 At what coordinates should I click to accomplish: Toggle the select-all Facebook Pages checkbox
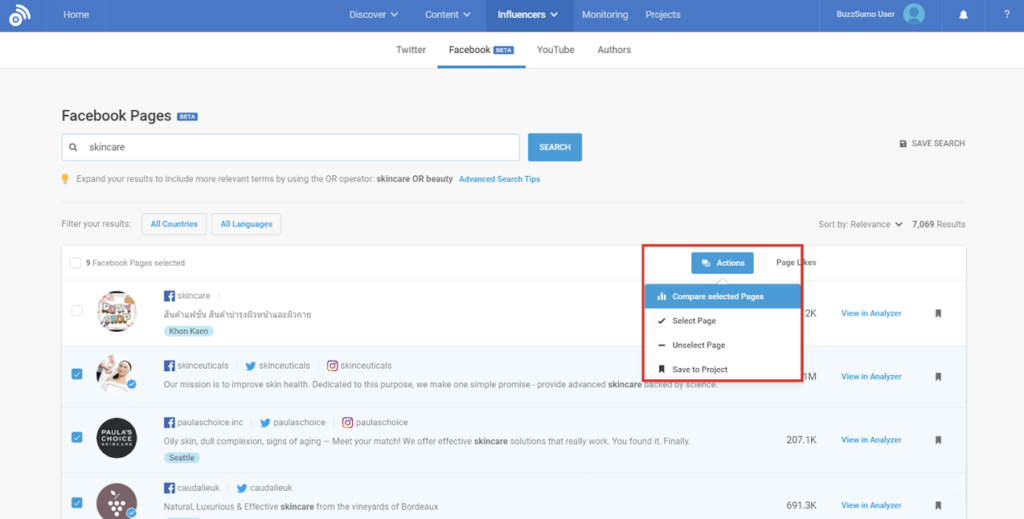pyautogui.click(x=75, y=263)
